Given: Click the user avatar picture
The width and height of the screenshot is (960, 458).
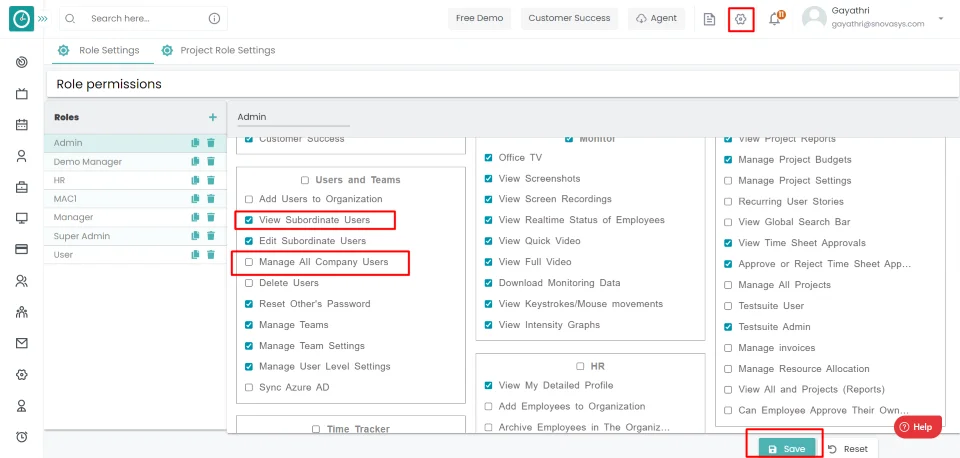Looking at the screenshot, I should tap(814, 18).
